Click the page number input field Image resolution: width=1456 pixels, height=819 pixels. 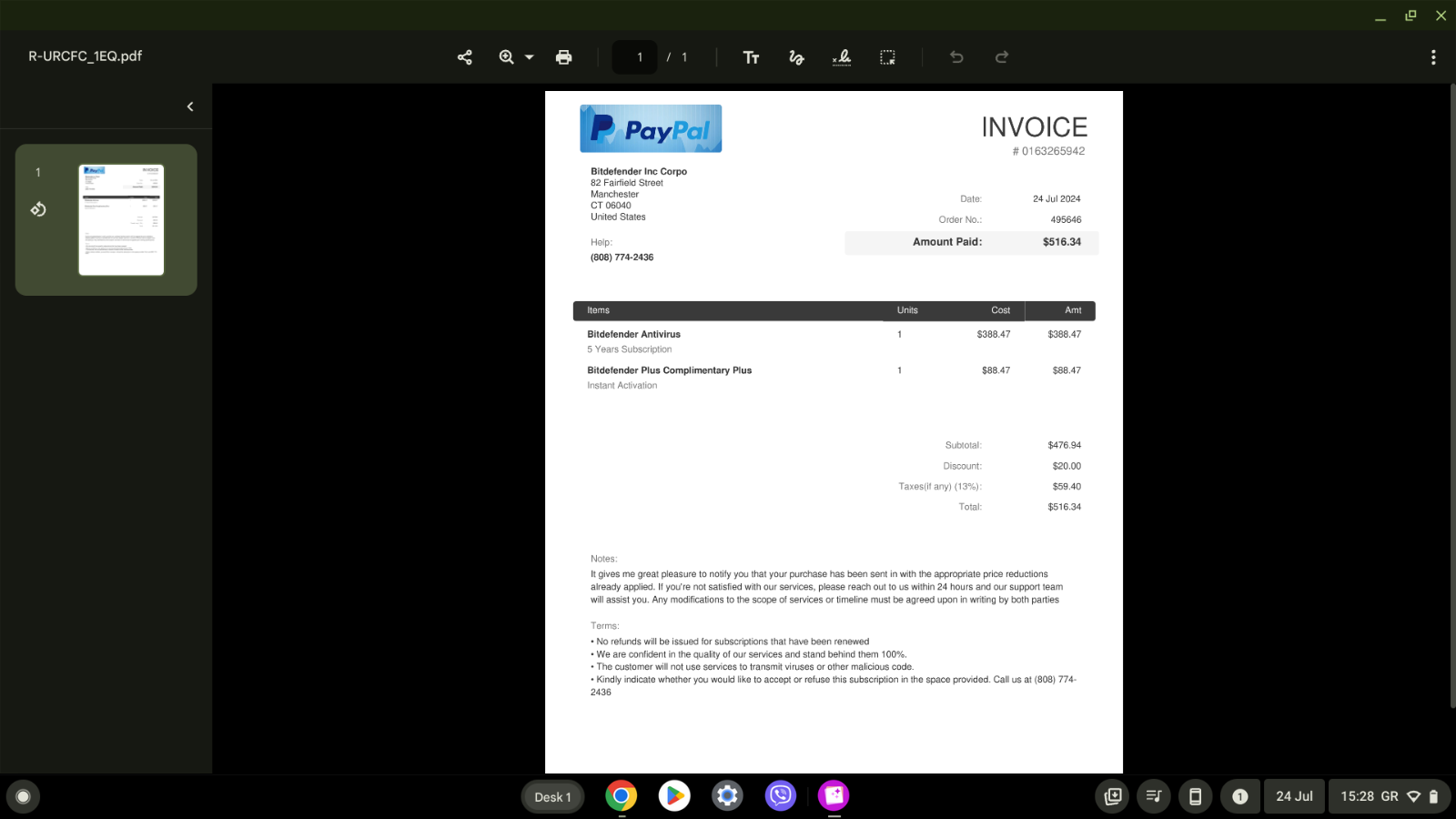634,57
